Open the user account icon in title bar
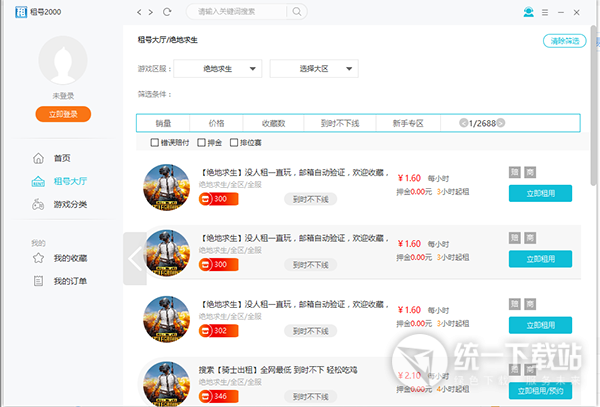The height and width of the screenshot is (407, 600). click(x=528, y=12)
